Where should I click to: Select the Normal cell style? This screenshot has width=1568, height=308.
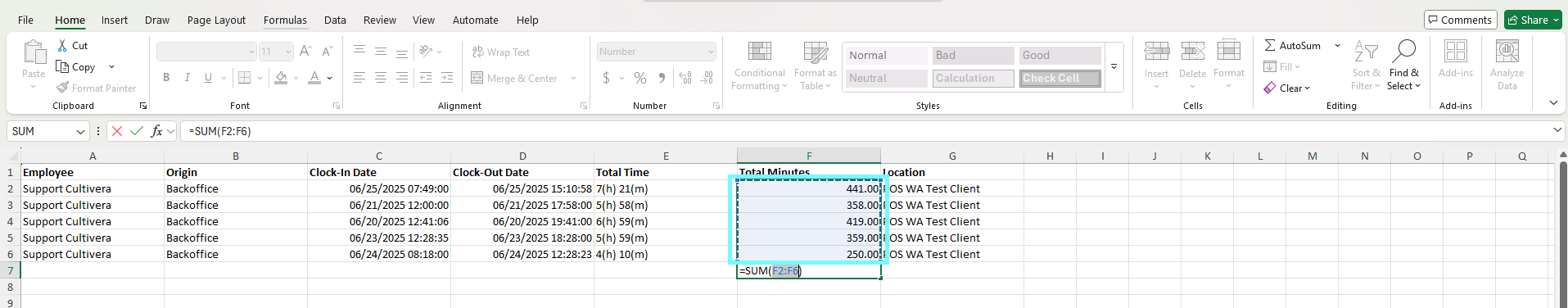point(887,55)
